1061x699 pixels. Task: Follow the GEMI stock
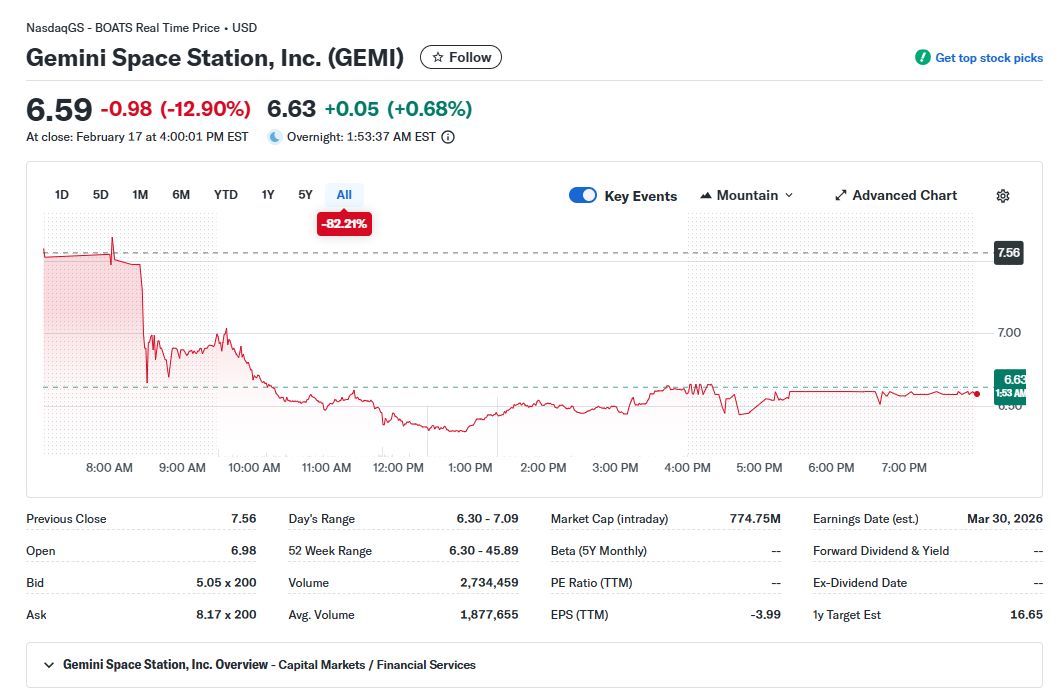click(x=461, y=57)
